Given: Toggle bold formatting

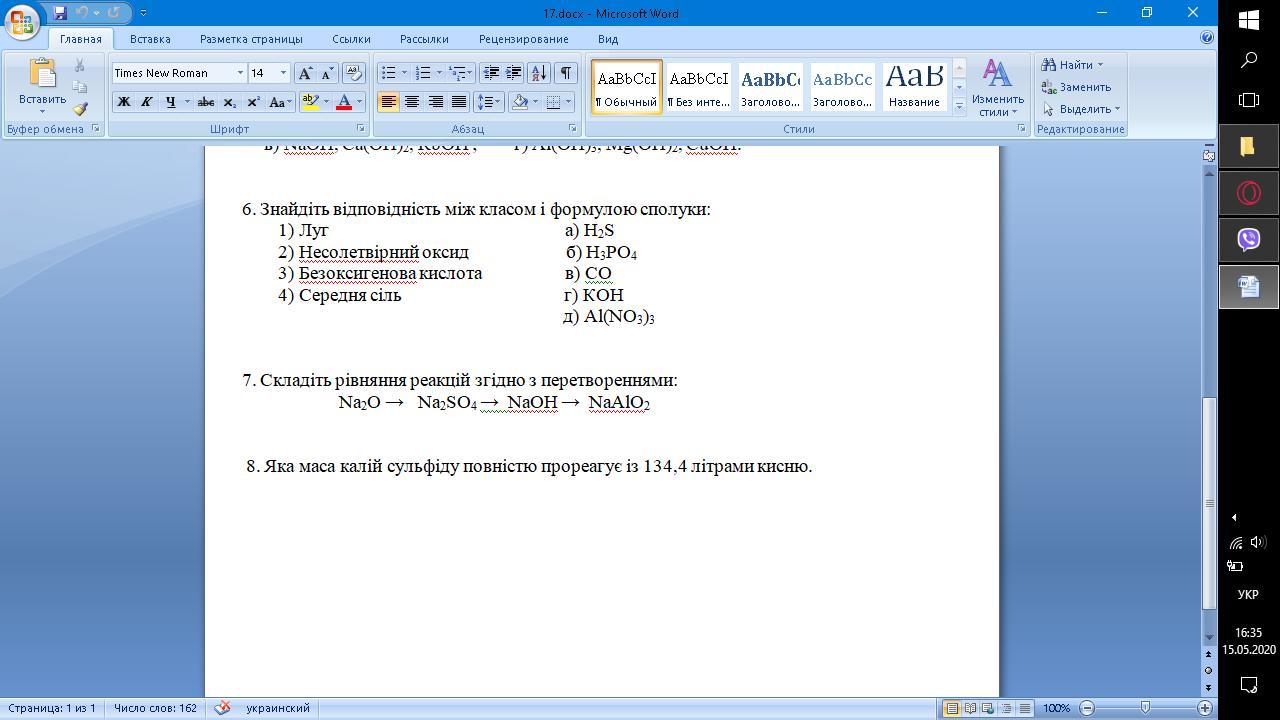Looking at the screenshot, I should click(124, 102).
